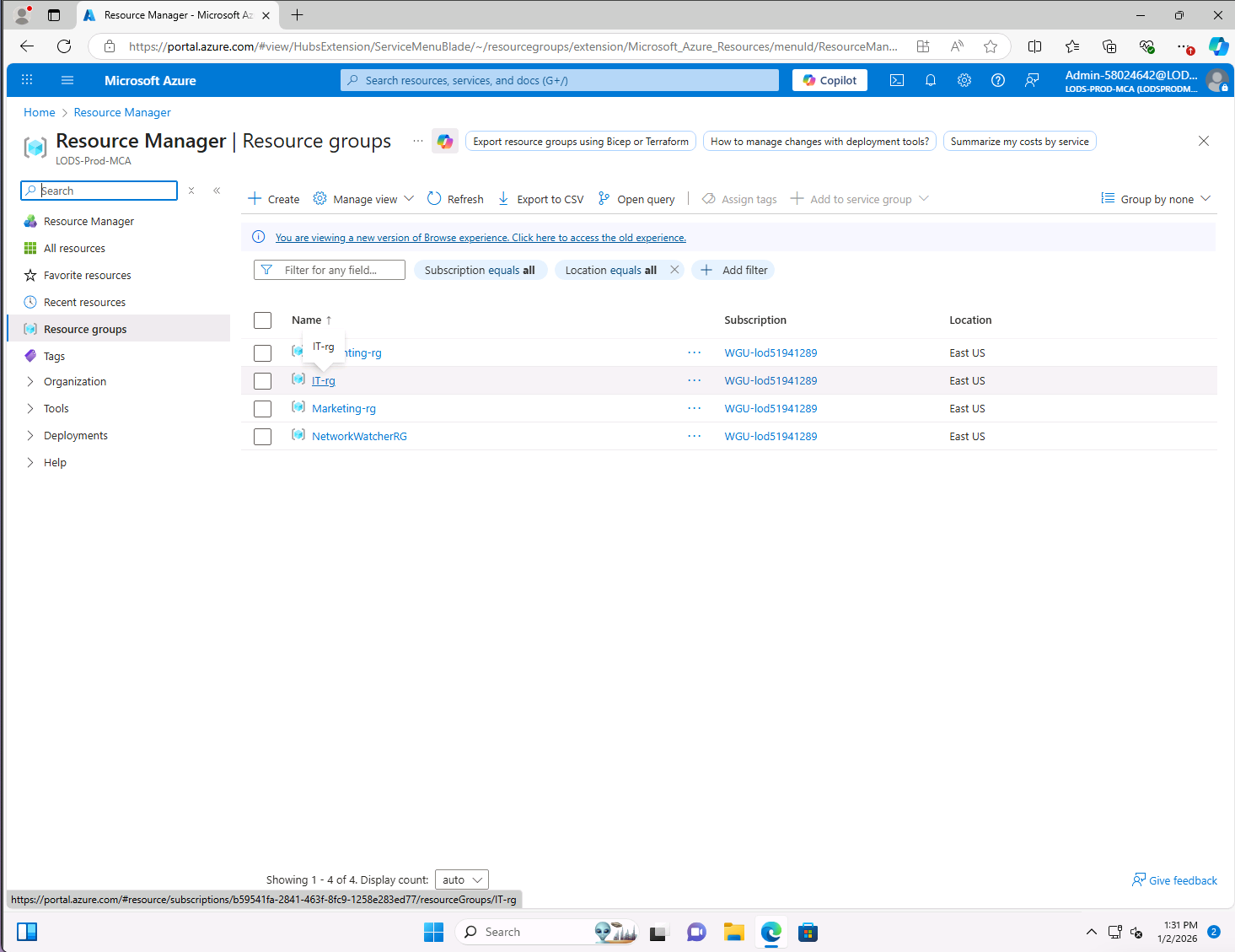1235x952 pixels.
Task: Open the help question mark icon
Action: (x=998, y=80)
